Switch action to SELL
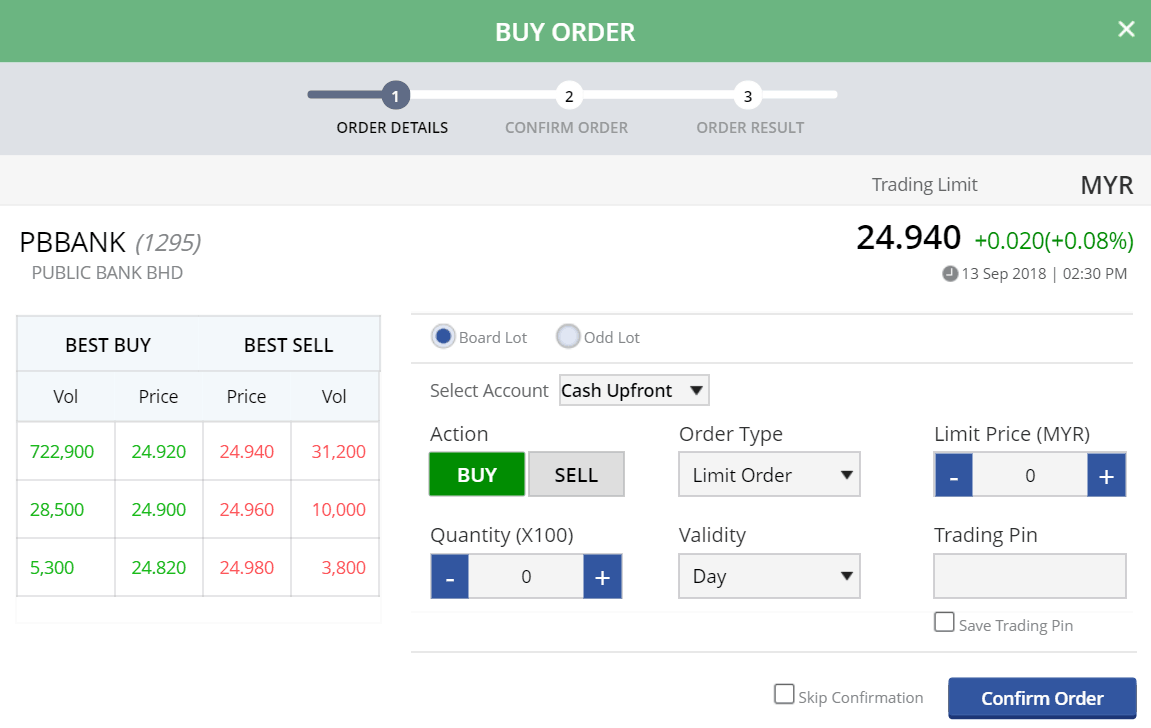The height and width of the screenshot is (728, 1151). pyautogui.click(x=576, y=475)
